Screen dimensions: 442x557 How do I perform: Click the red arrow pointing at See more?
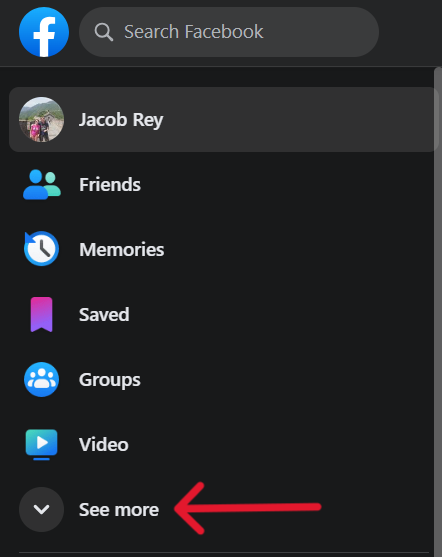pyautogui.click(x=248, y=508)
